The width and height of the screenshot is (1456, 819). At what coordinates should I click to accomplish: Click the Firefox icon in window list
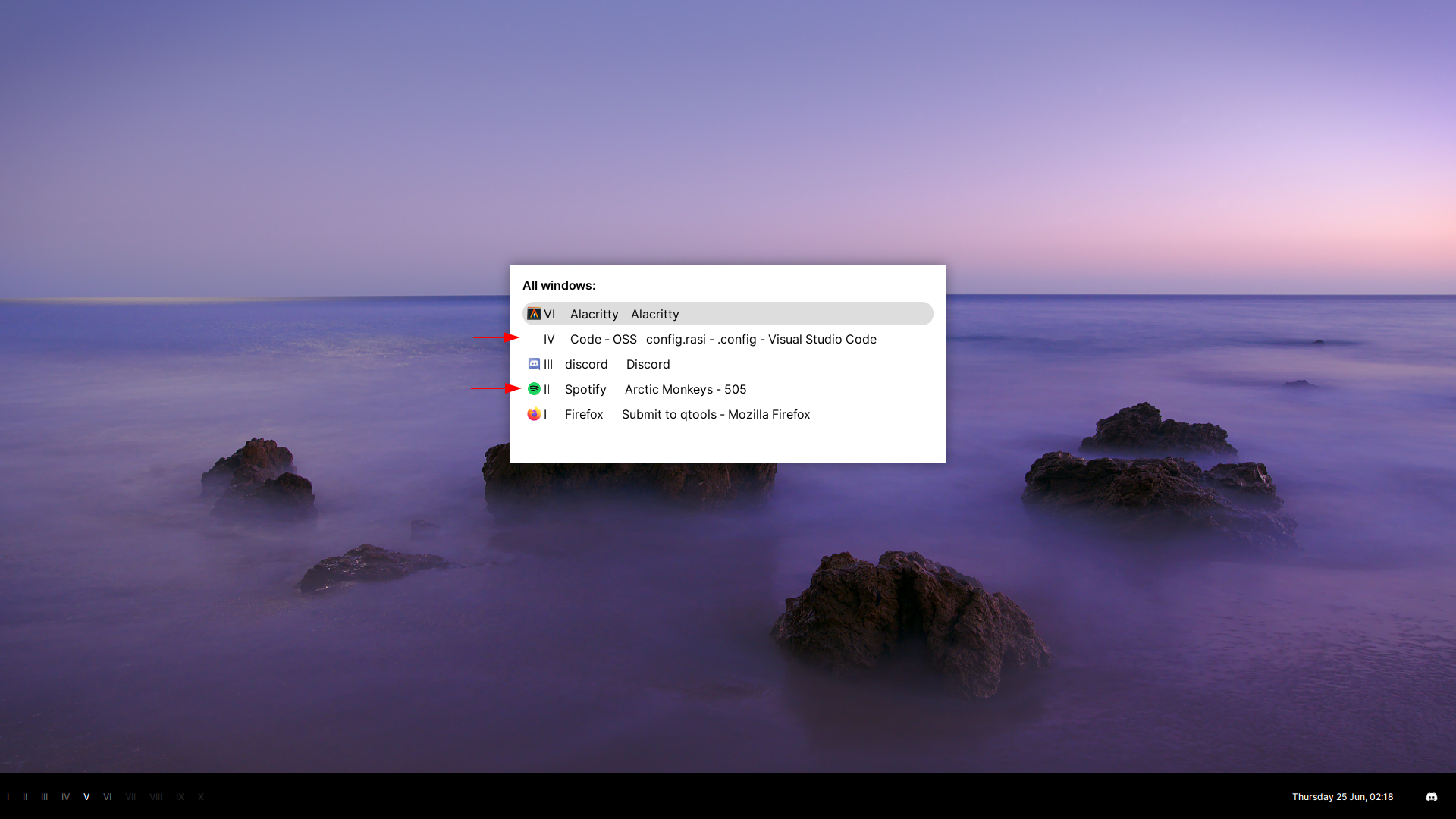pos(534,414)
